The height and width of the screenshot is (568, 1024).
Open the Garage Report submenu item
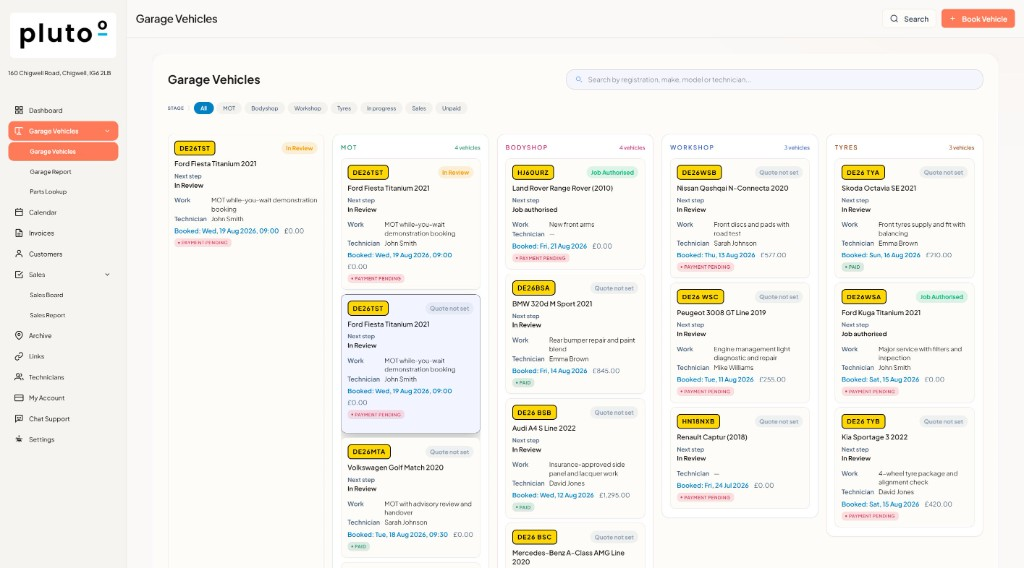(x=50, y=172)
